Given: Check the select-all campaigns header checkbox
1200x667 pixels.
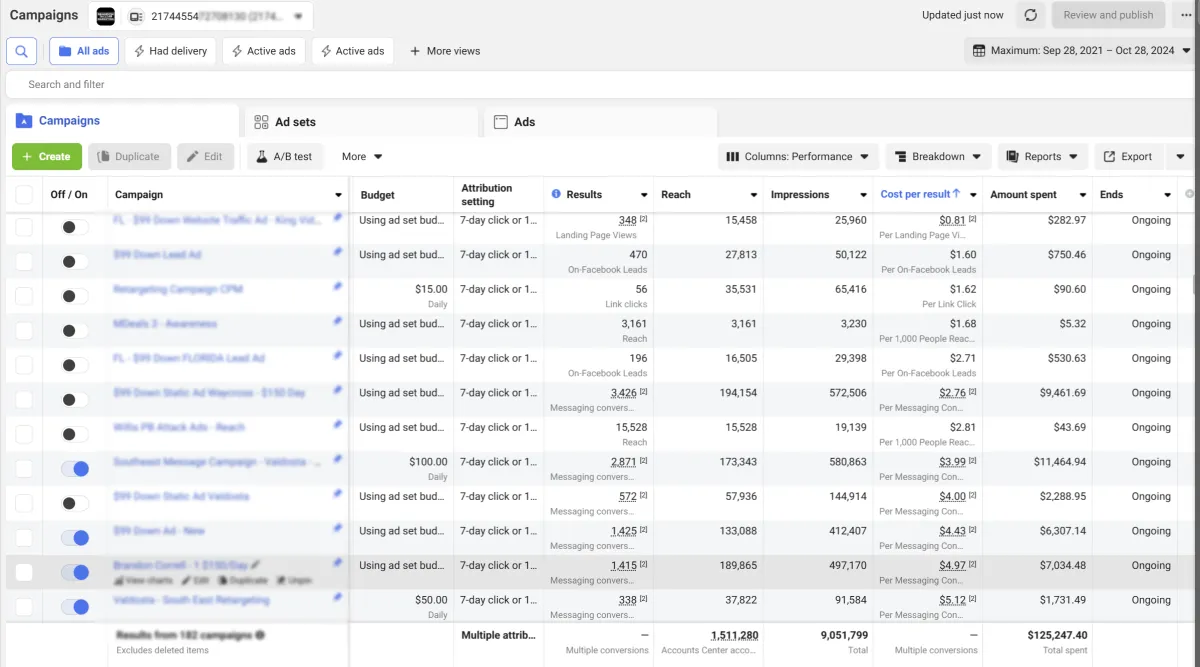Looking at the screenshot, I should tap(24, 195).
